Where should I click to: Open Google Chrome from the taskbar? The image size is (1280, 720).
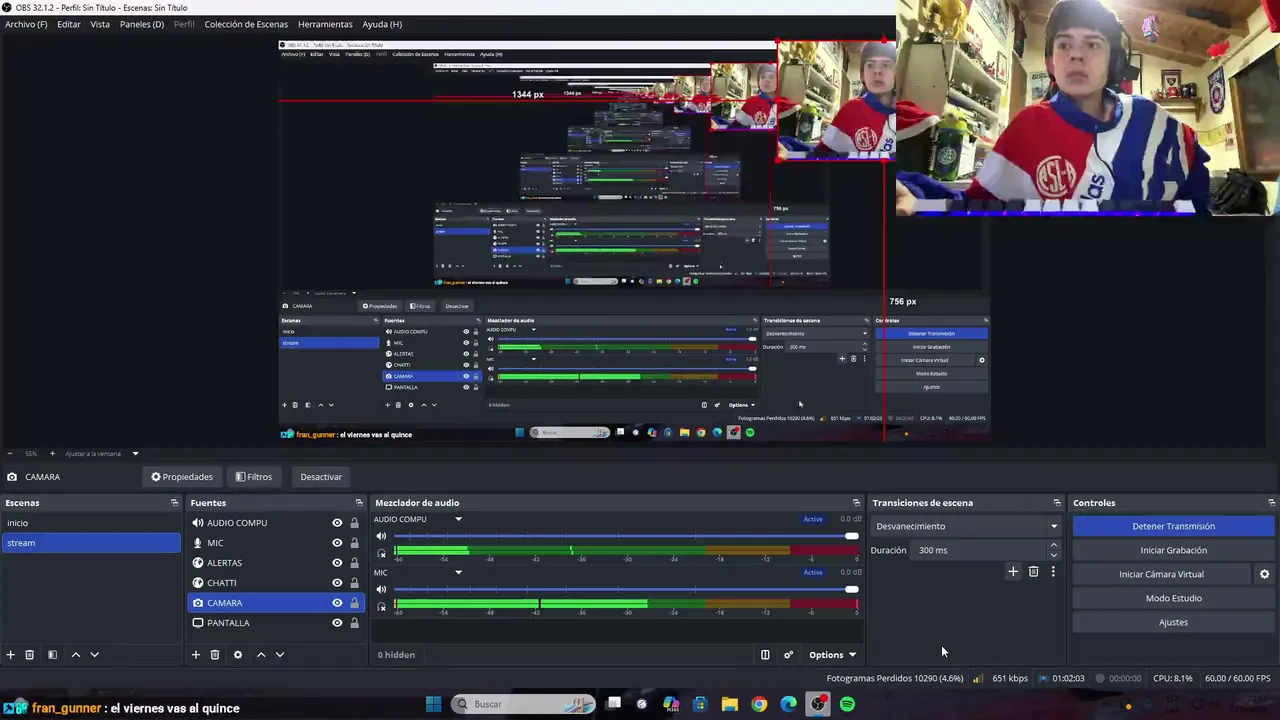[x=760, y=704]
